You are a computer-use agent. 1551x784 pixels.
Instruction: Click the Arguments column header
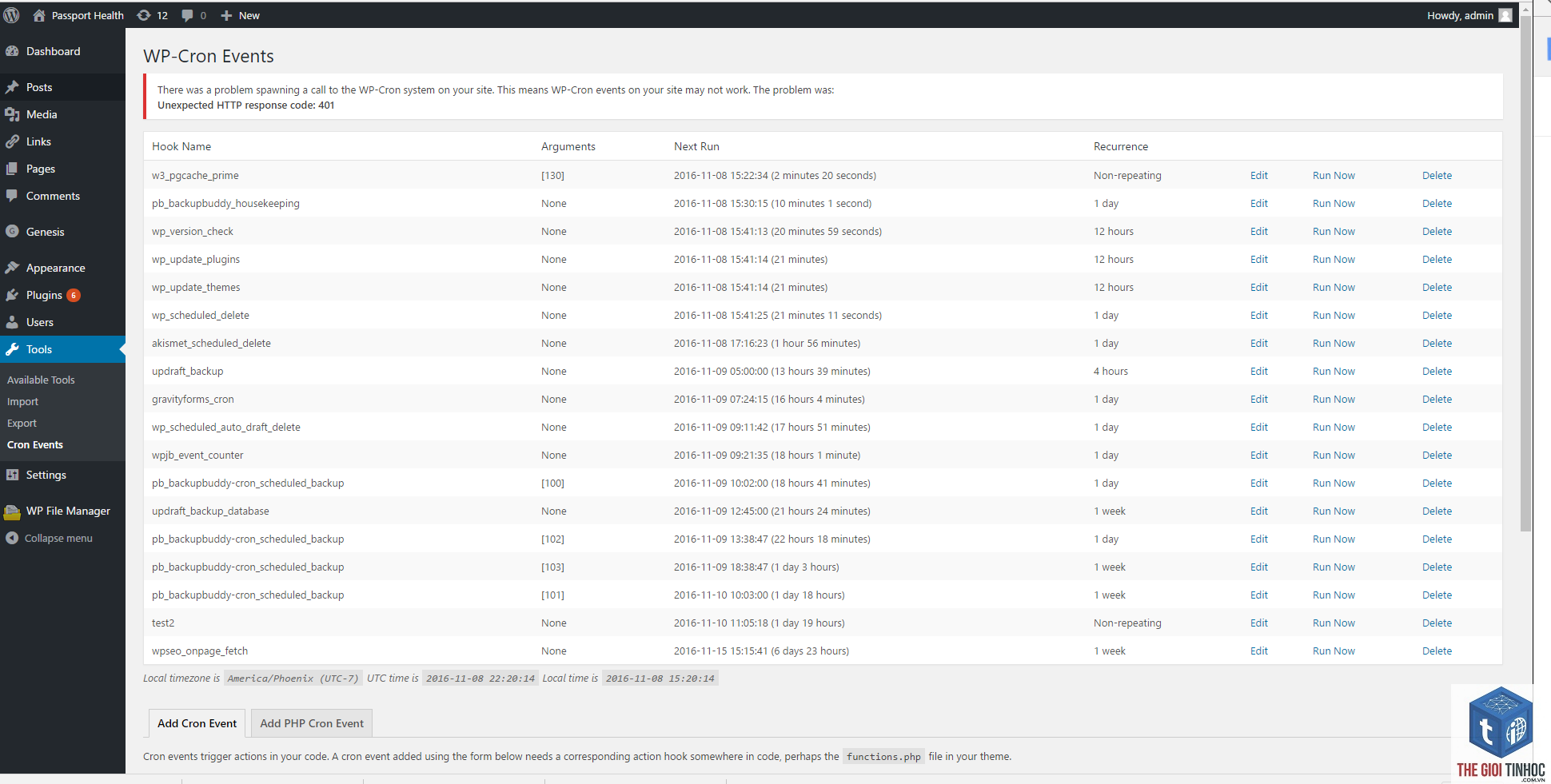click(568, 146)
